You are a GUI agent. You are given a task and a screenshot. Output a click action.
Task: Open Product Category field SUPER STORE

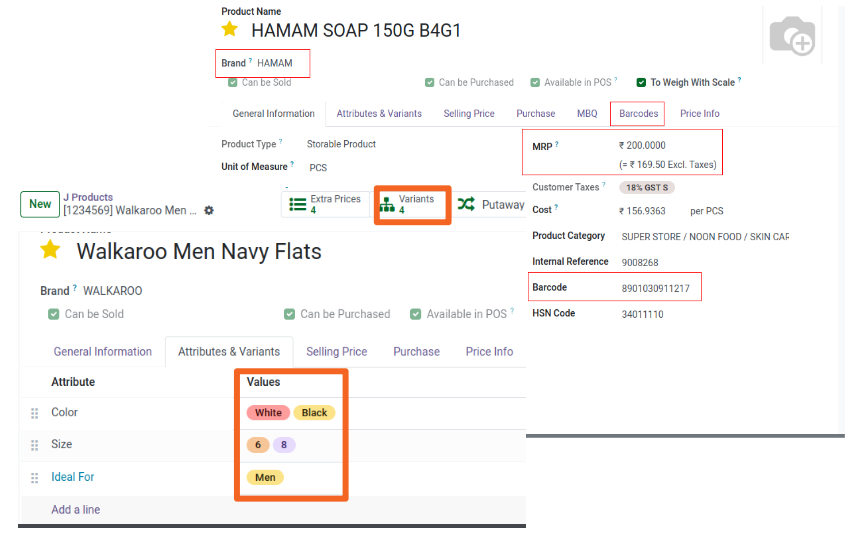point(705,237)
